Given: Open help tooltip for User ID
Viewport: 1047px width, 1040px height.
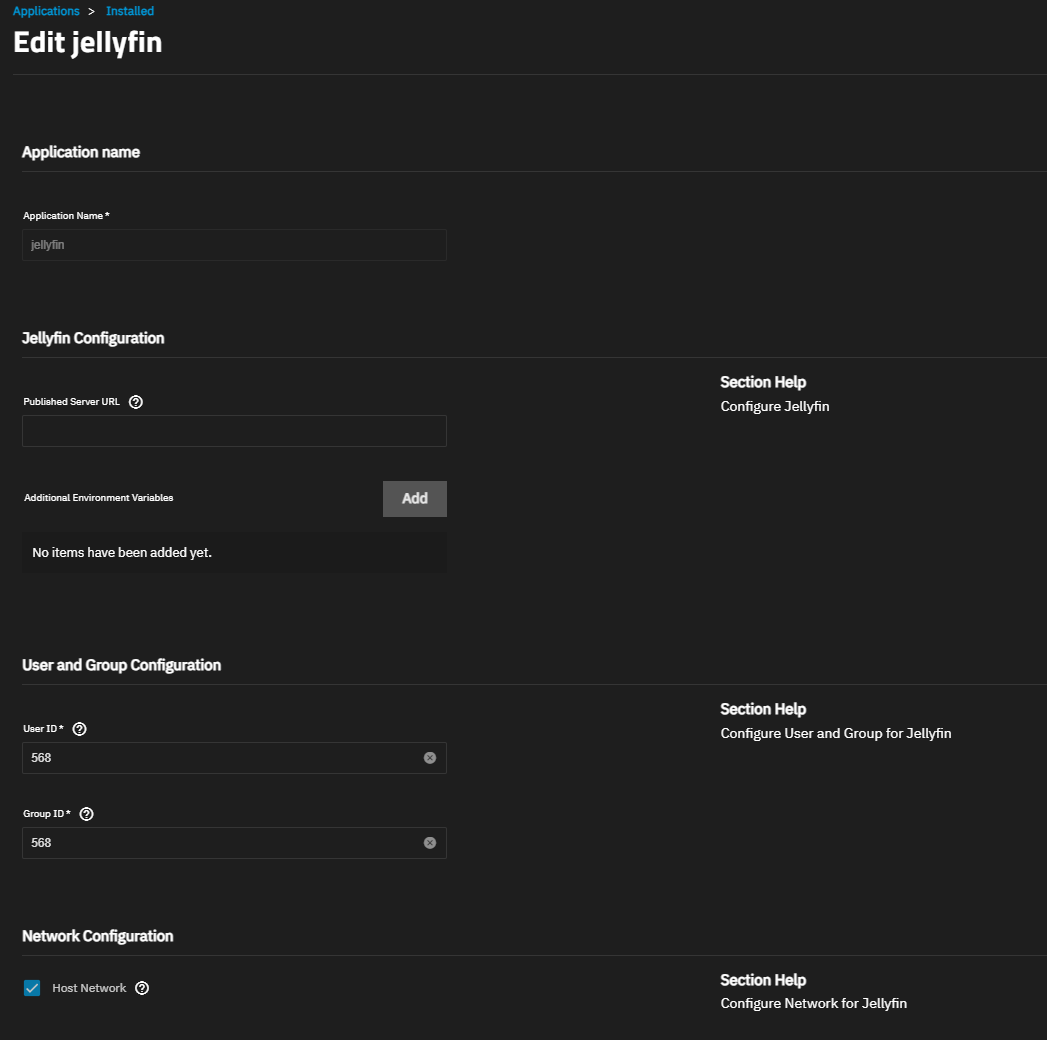Looking at the screenshot, I should [80, 729].
